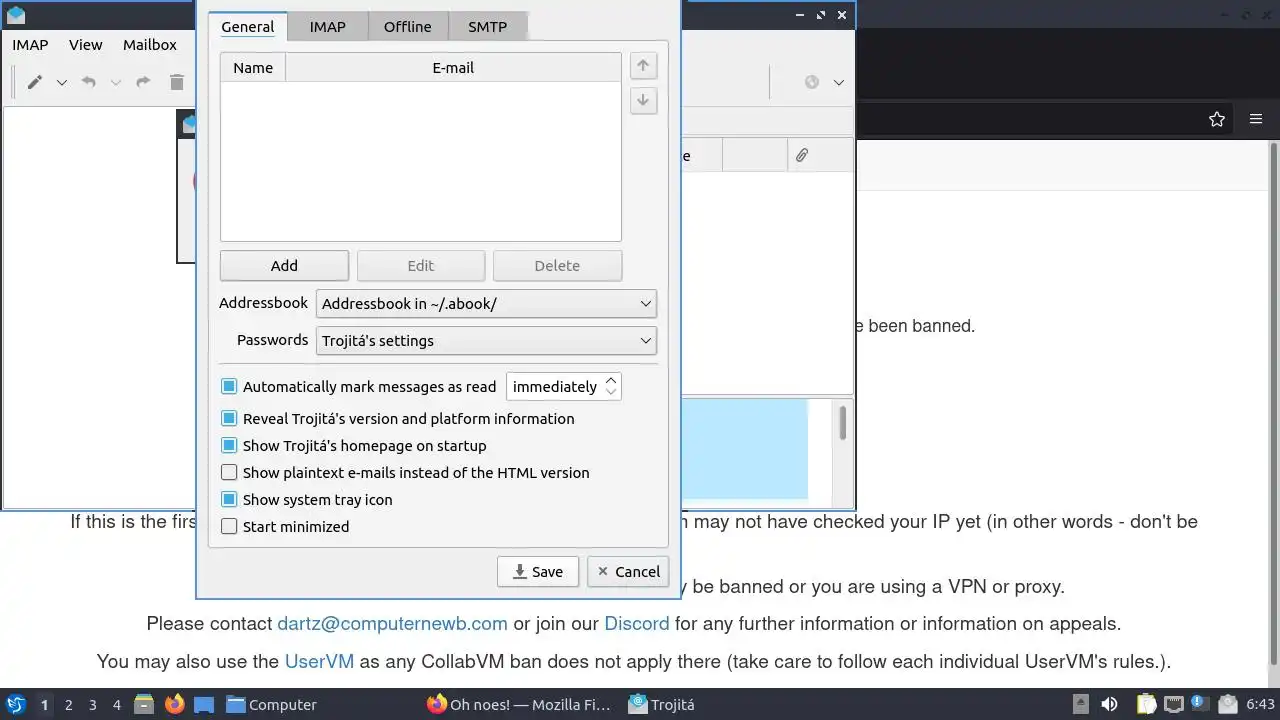Image resolution: width=1280 pixels, height=720 pixels.
Task: Click the network globe icon in Trojitá toolbar
Action: pos(812,82)
